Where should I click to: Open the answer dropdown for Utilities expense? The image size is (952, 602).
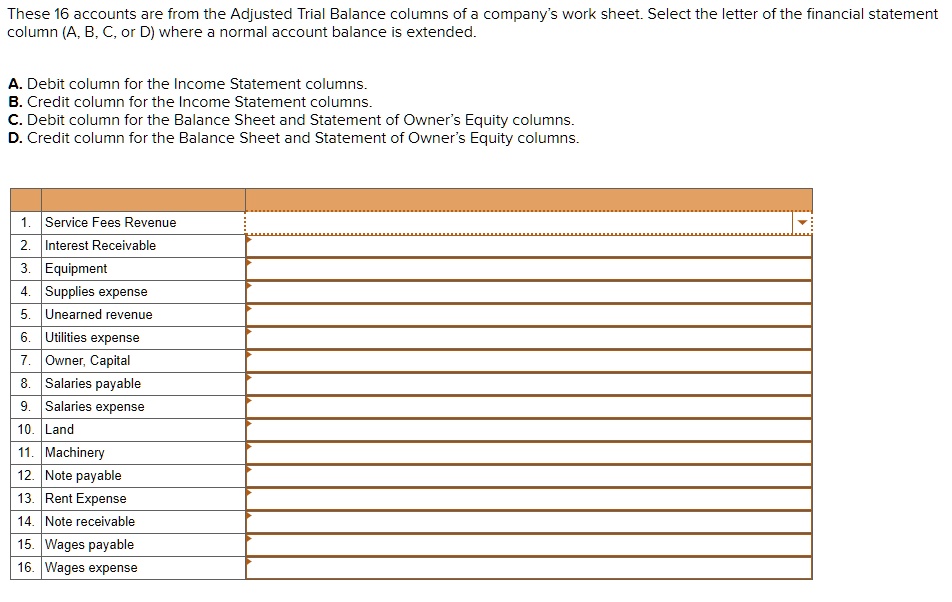528,337
